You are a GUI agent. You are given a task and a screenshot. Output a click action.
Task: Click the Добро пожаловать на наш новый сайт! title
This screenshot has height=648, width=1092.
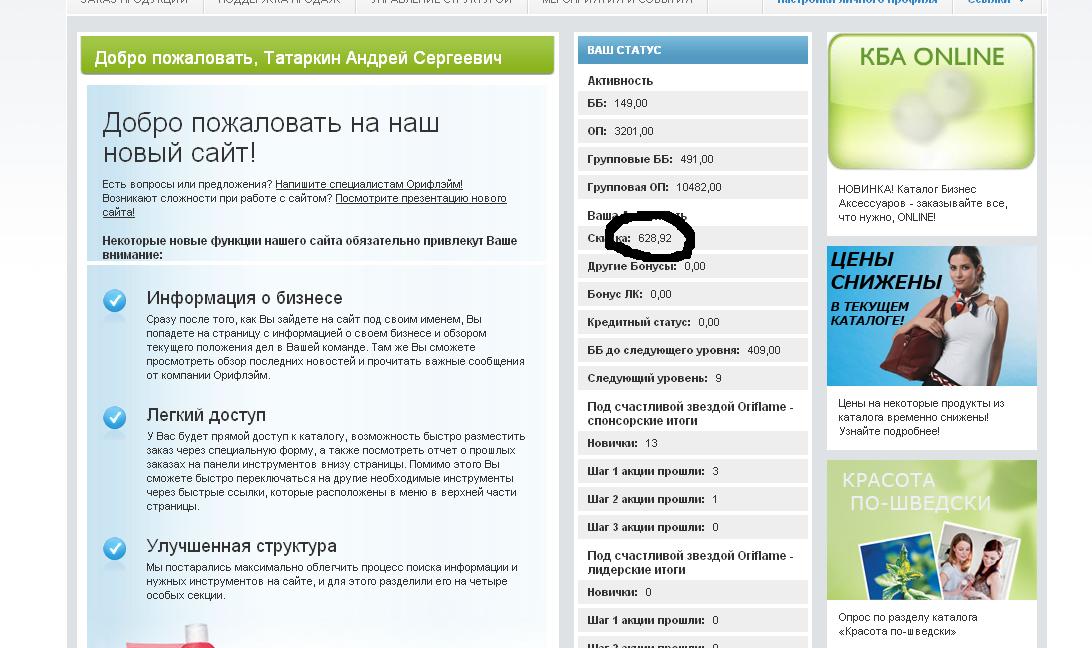tap(271, 137)
